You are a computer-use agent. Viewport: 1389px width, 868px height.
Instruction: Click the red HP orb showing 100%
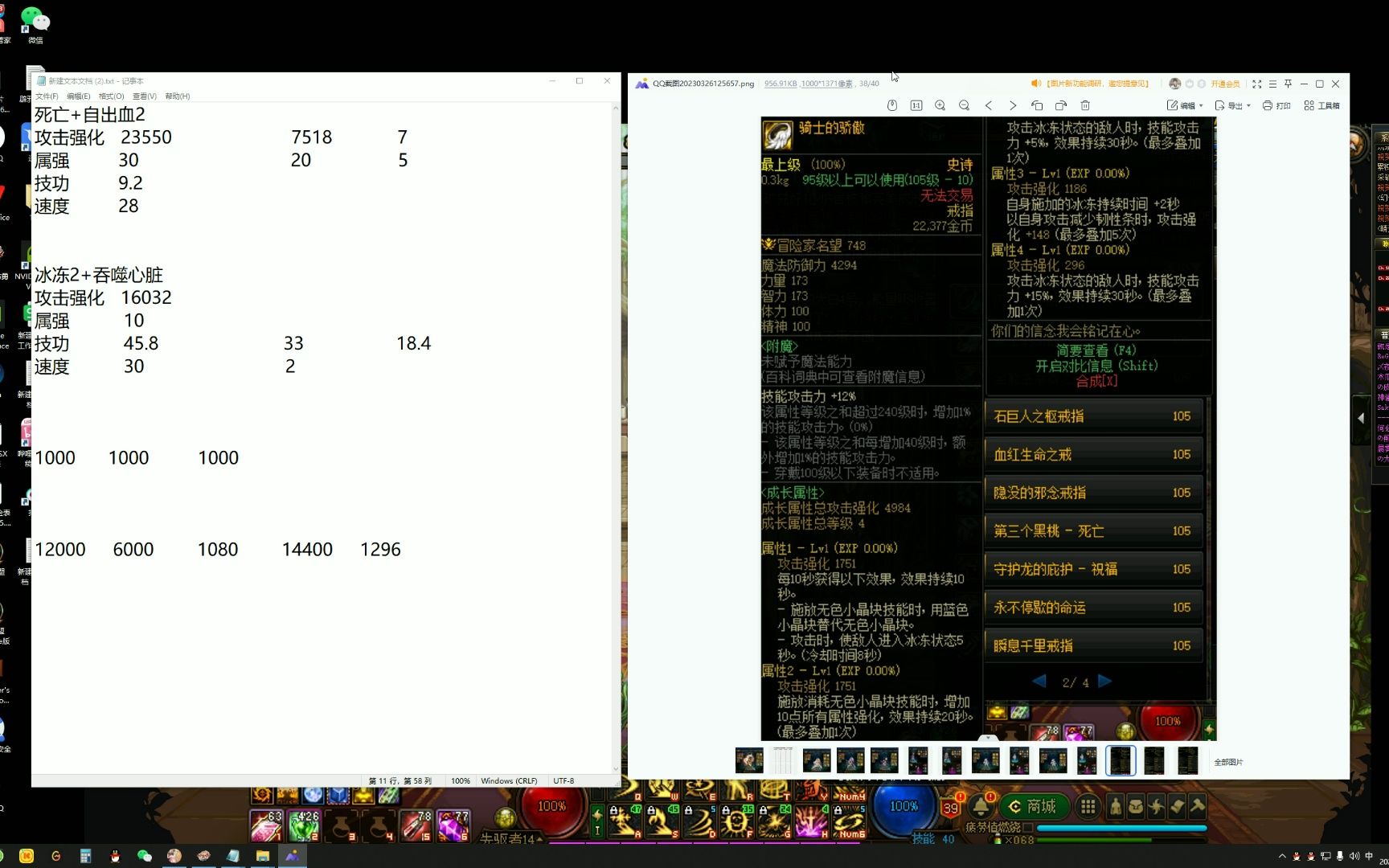(x=551, y=806)
